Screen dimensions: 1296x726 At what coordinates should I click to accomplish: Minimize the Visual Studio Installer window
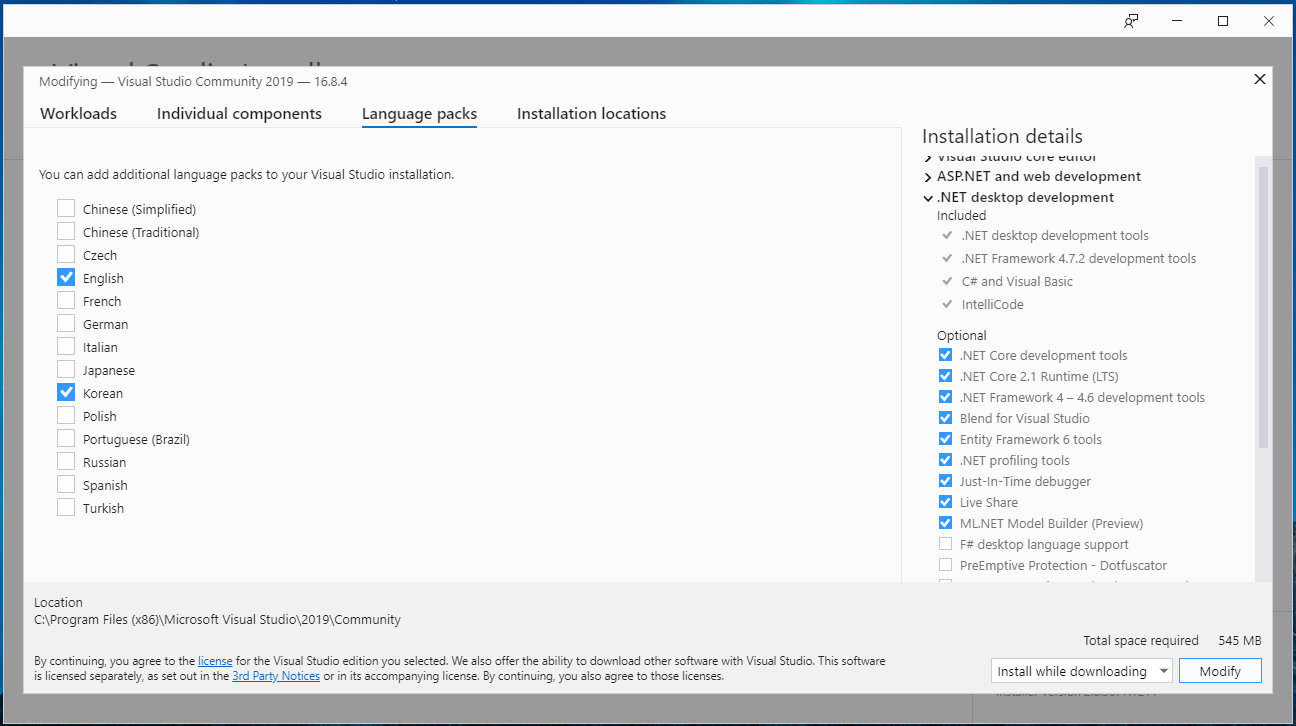pos(1177,21)
